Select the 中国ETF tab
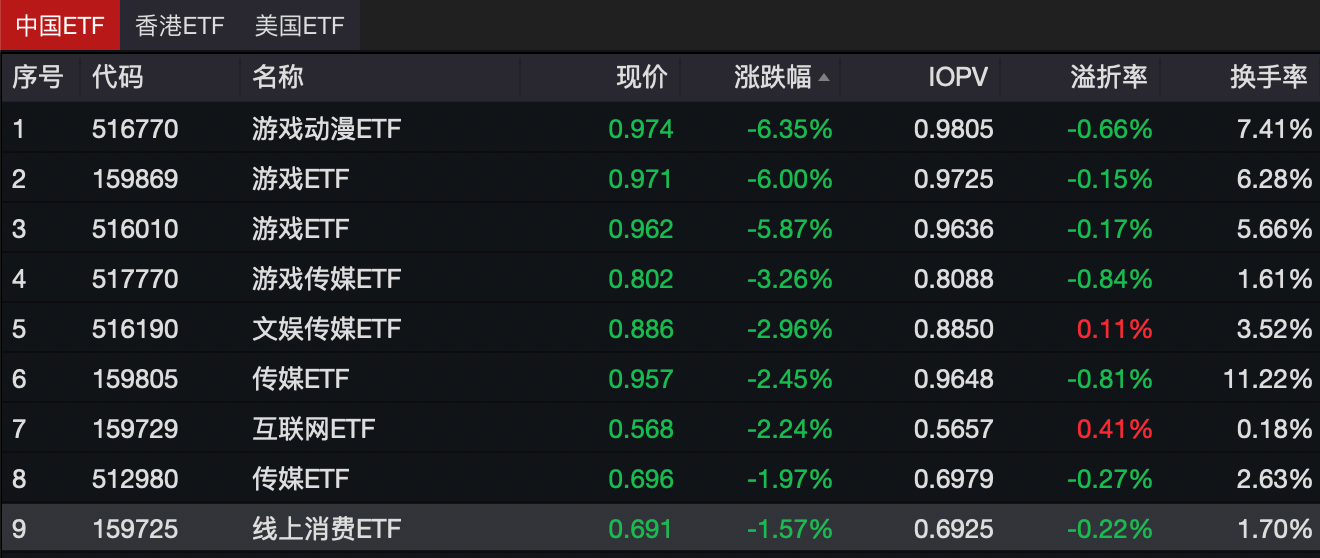 (60, 26)
